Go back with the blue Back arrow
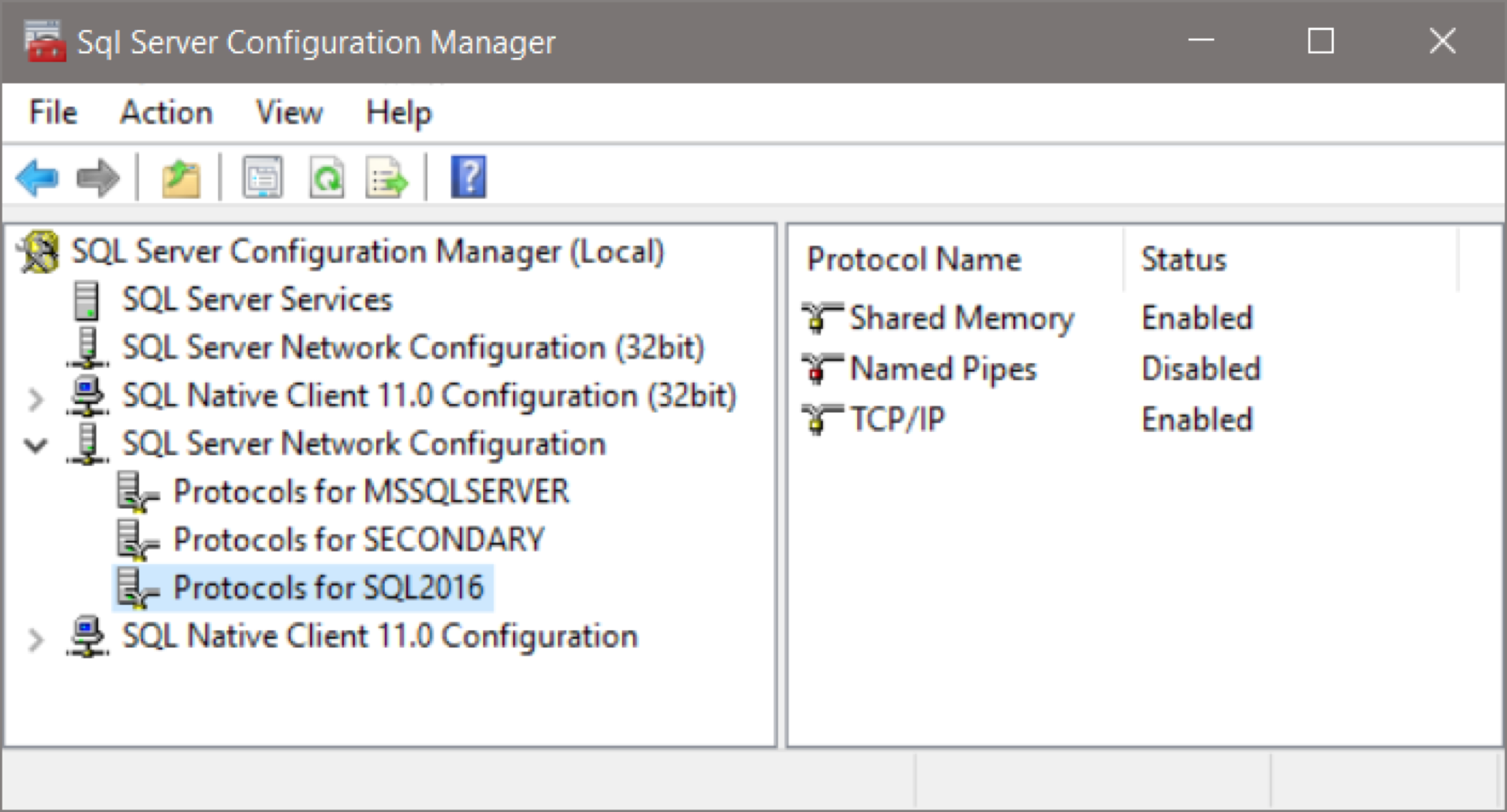1507x812 pixels. [x=37, y=178]
